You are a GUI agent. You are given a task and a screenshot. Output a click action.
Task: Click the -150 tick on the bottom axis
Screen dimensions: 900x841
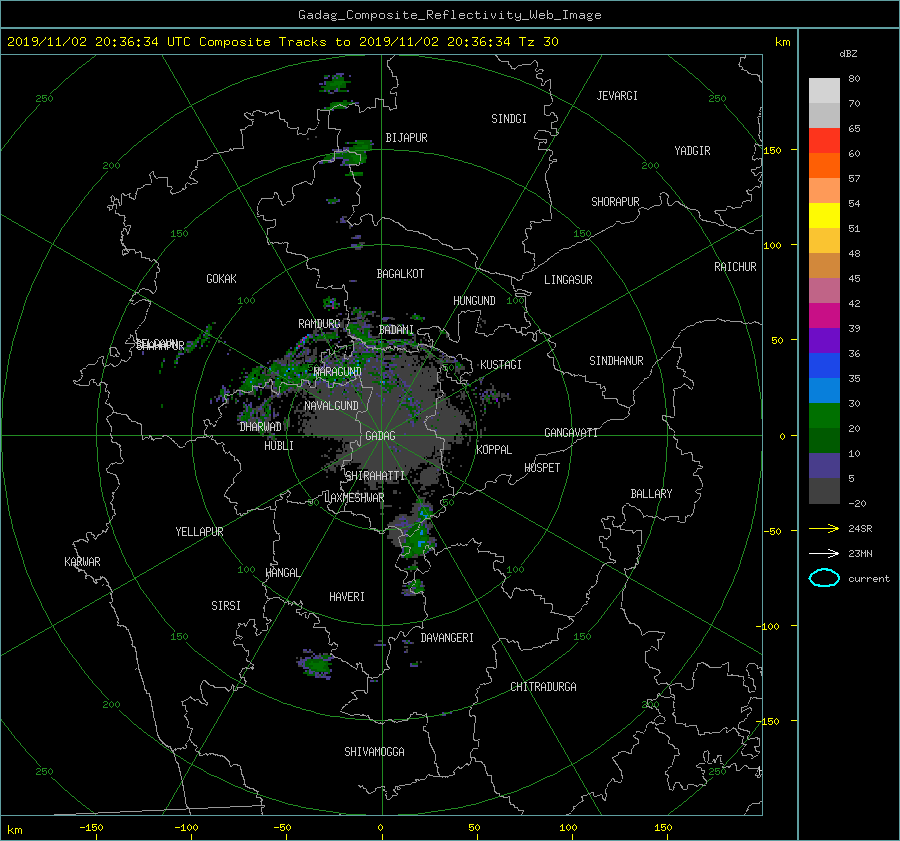pyautogui.click(x=91, y=828)
